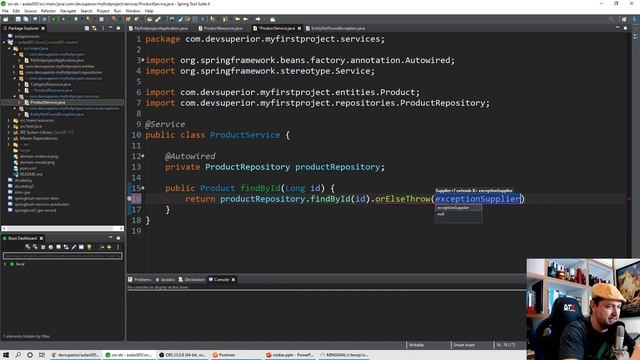Click the Boot Dashboard filter input field

point(62,256)
